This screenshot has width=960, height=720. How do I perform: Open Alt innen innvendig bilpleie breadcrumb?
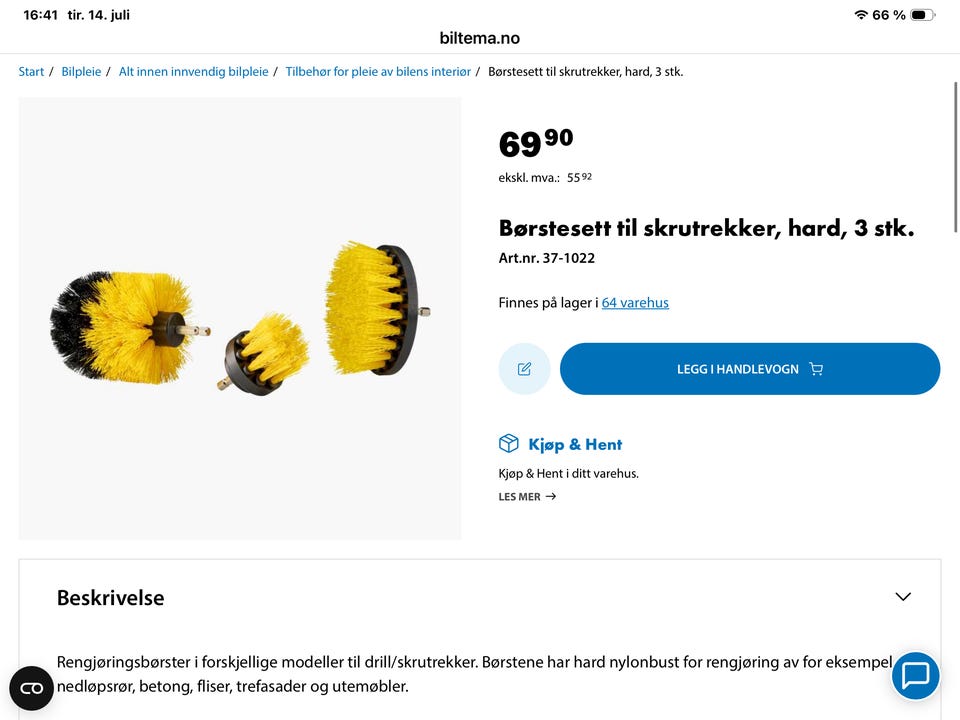tap(193, 72)
